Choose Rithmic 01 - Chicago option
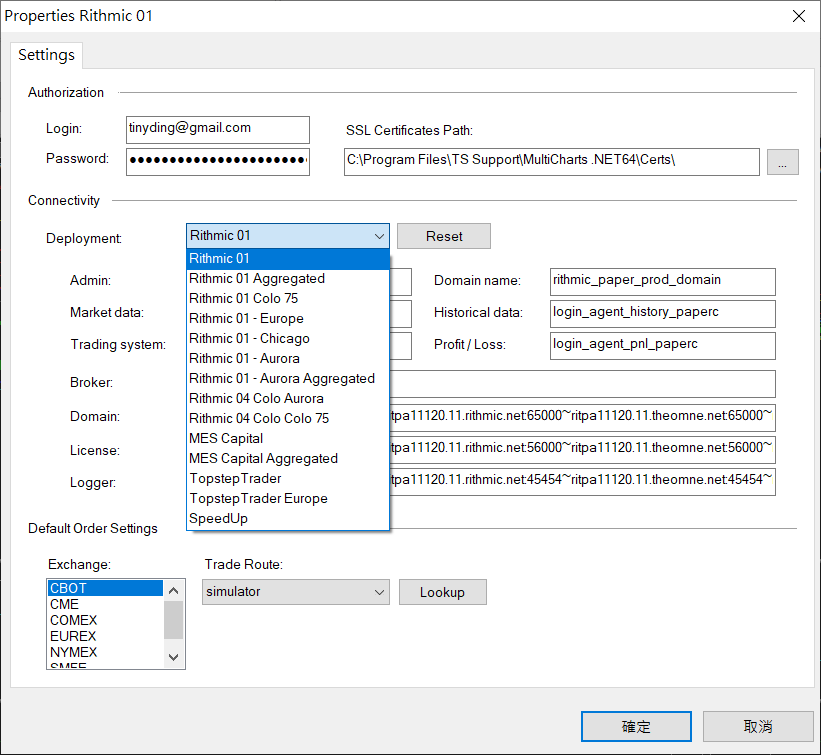Screen dimensions: 821x755 pos(288,338)
